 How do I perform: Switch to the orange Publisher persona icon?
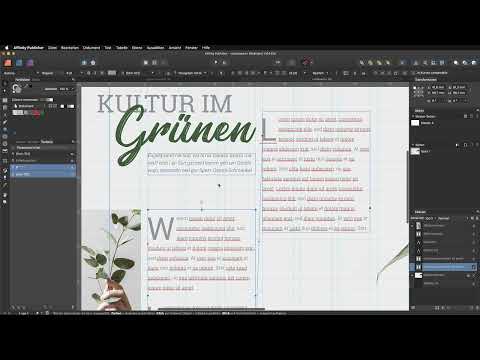coord(8,63)
